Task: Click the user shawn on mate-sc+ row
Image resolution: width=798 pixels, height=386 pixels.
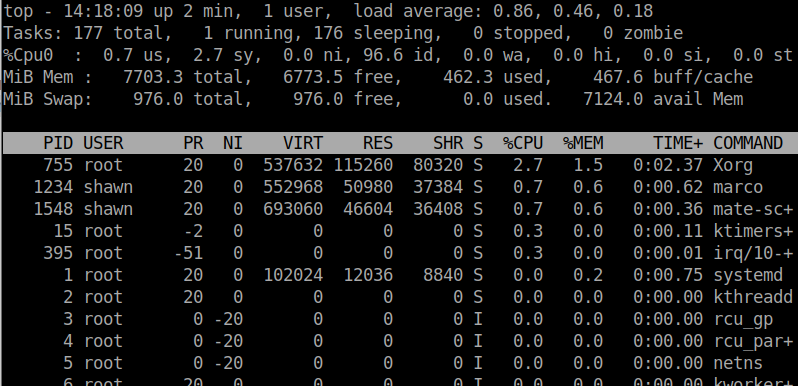Action: [108, 209]
